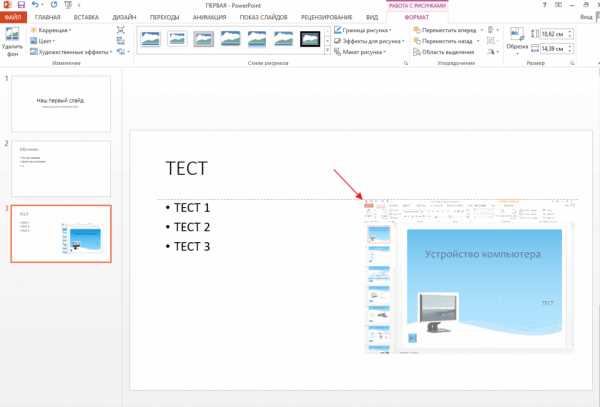Select the inserted screenshot picture on slide
This screenshot has height=407, width=600.
tap(469, 276)
